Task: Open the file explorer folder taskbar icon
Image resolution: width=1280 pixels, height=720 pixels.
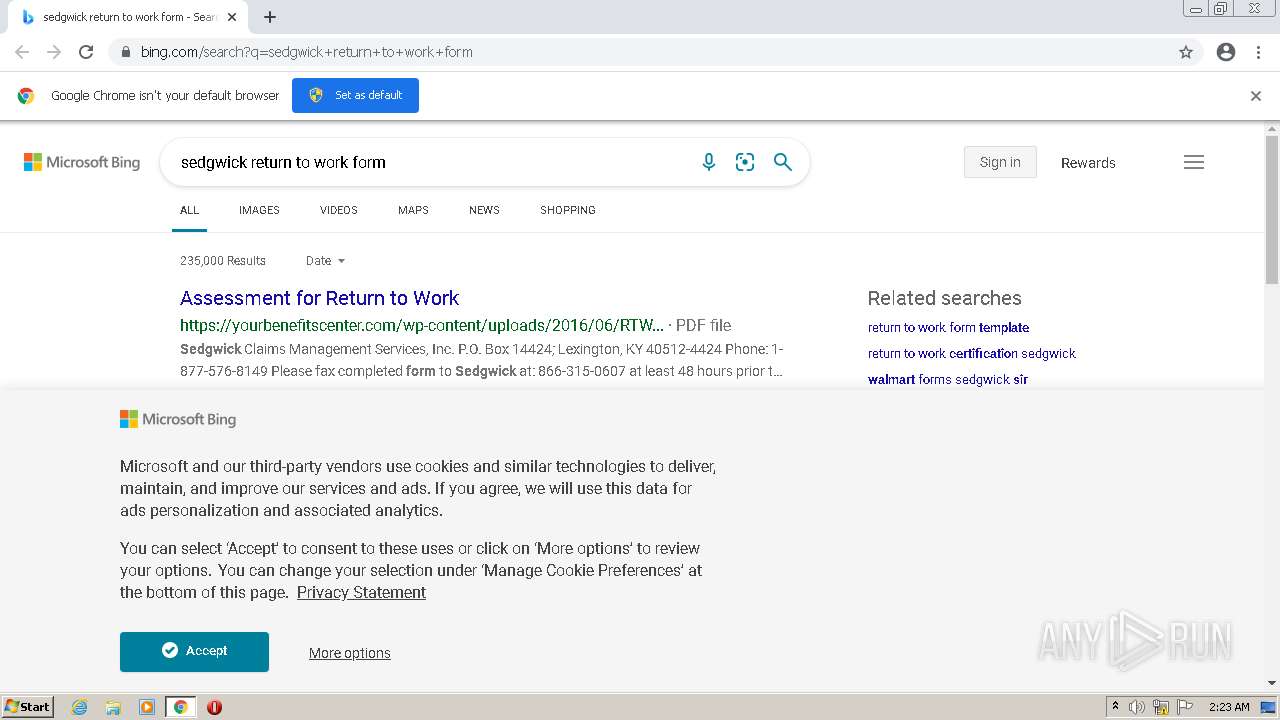Action: click(113, 707)
